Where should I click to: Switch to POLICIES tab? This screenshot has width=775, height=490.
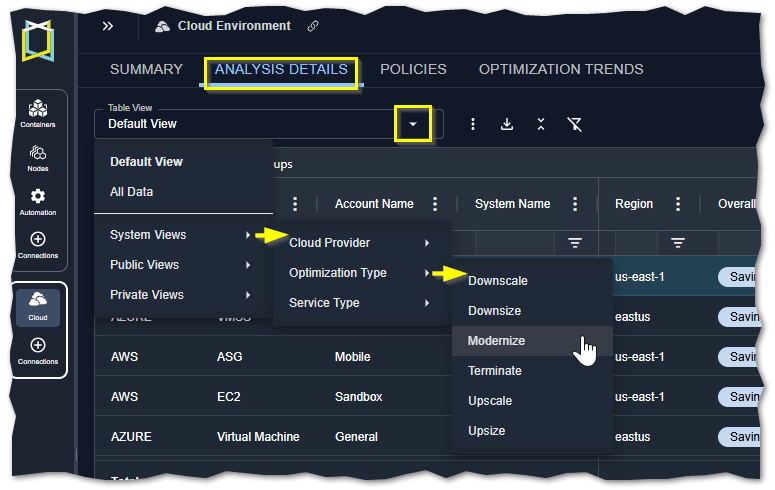pos(413,69)
